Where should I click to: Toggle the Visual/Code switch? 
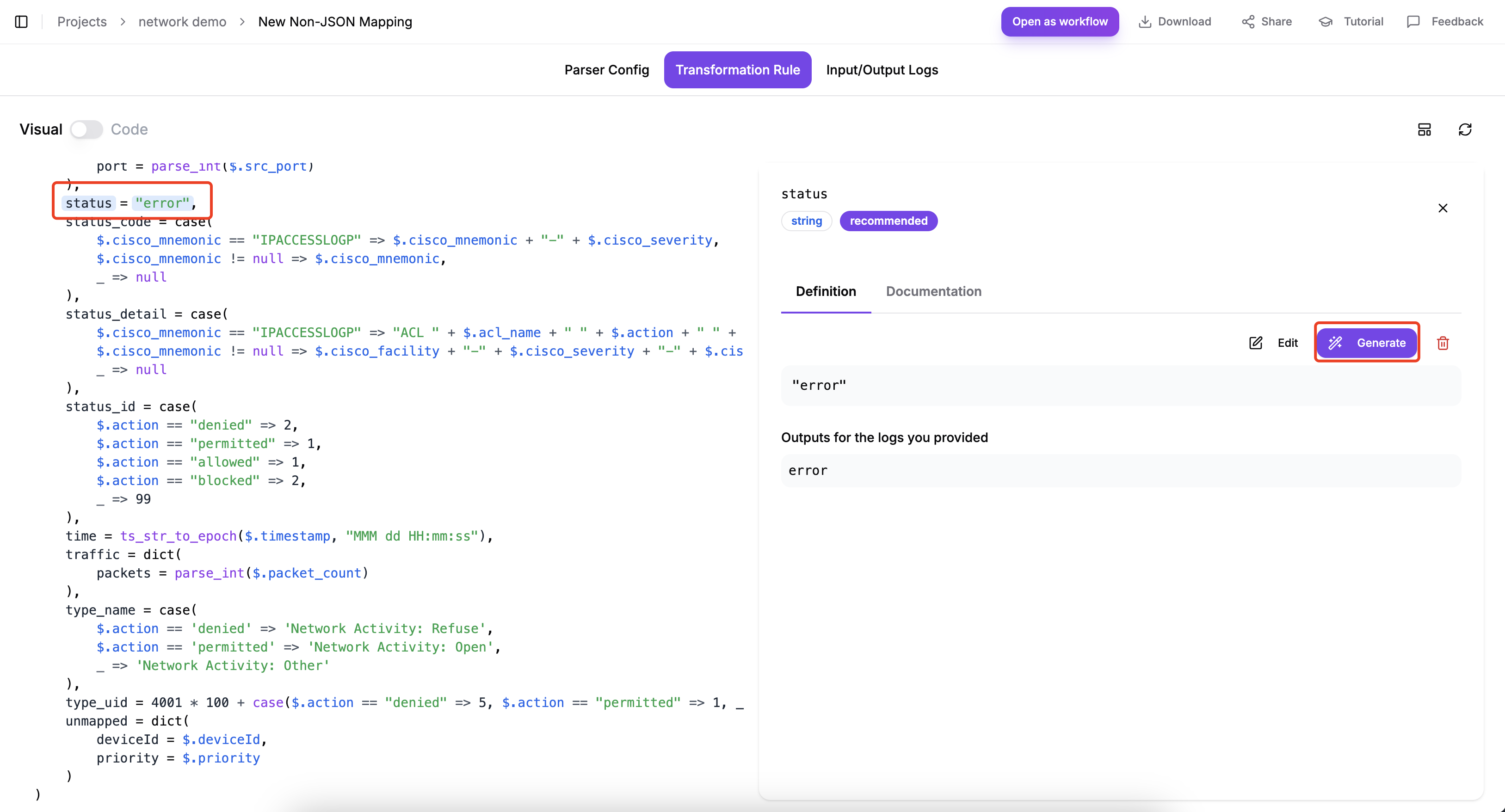[x=86, y=129]
